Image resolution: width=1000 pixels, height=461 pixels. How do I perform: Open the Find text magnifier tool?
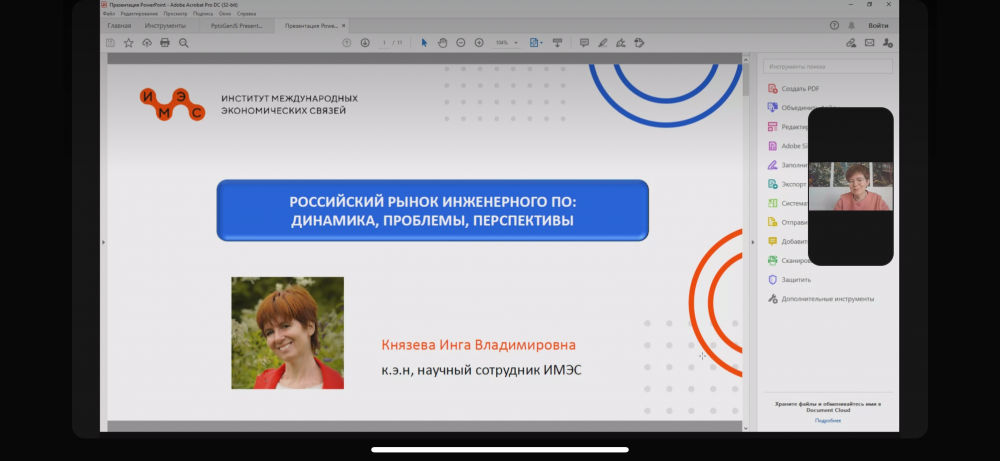184,43
